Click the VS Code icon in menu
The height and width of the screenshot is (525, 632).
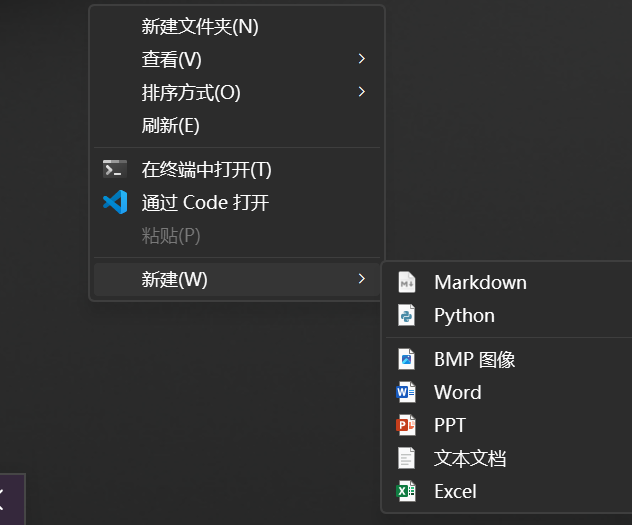[115, 202]
